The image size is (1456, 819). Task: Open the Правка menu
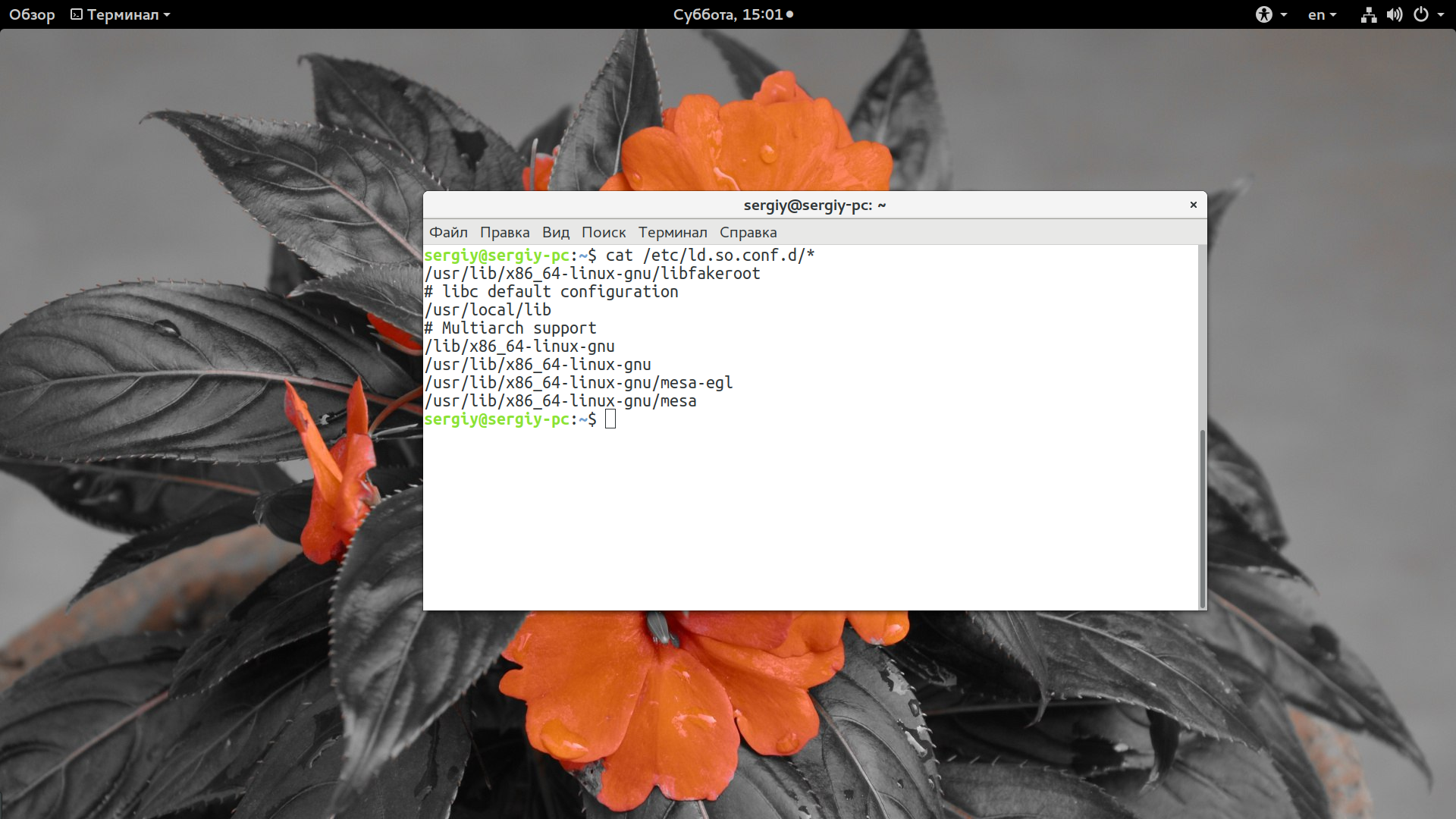point(505,232)
